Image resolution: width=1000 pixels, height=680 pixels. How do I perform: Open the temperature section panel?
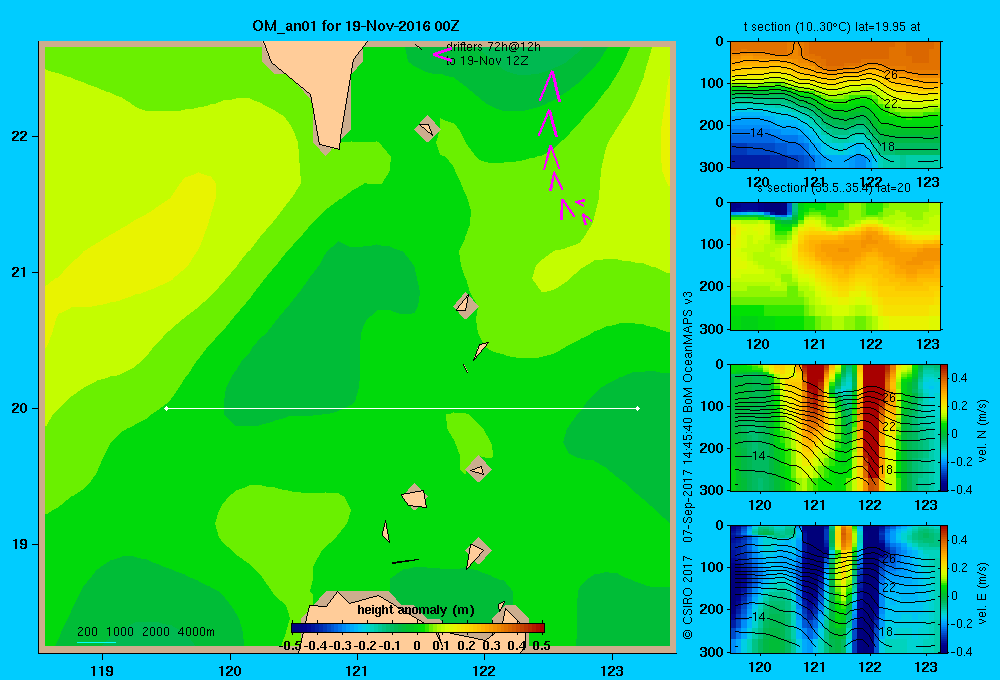point(835,104)
